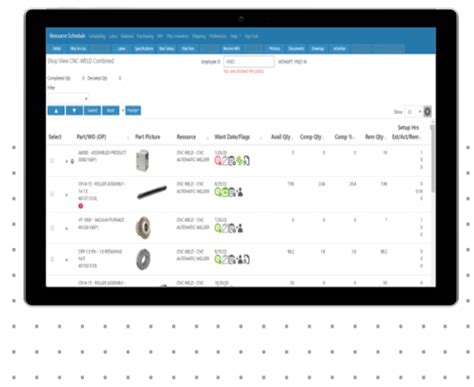Click the pencil flag icon in the cabinet part row
The height and width of the screenshot is (387, 474).
225,161
